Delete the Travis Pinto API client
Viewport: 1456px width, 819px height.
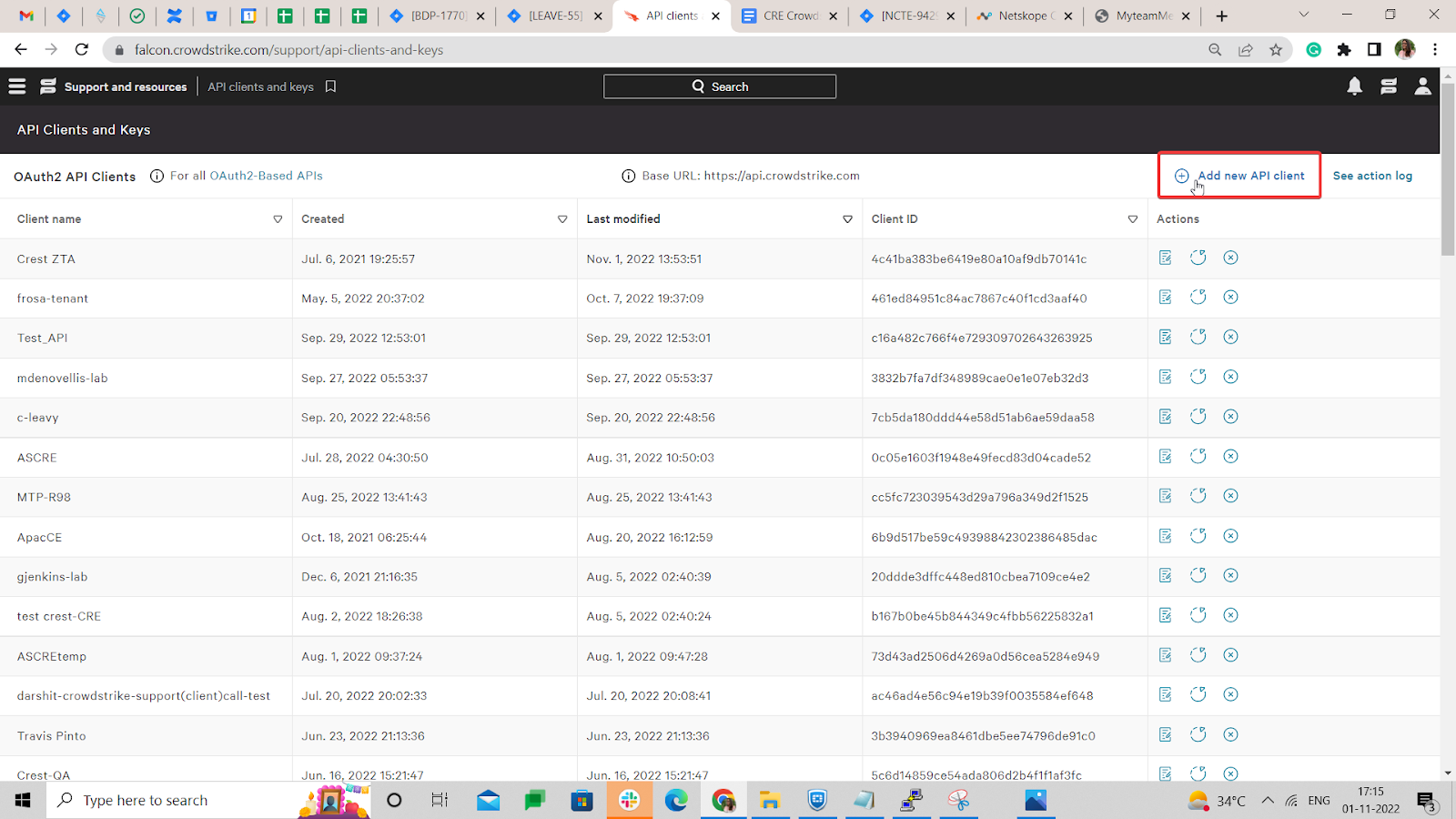(x=1231, y=734)
